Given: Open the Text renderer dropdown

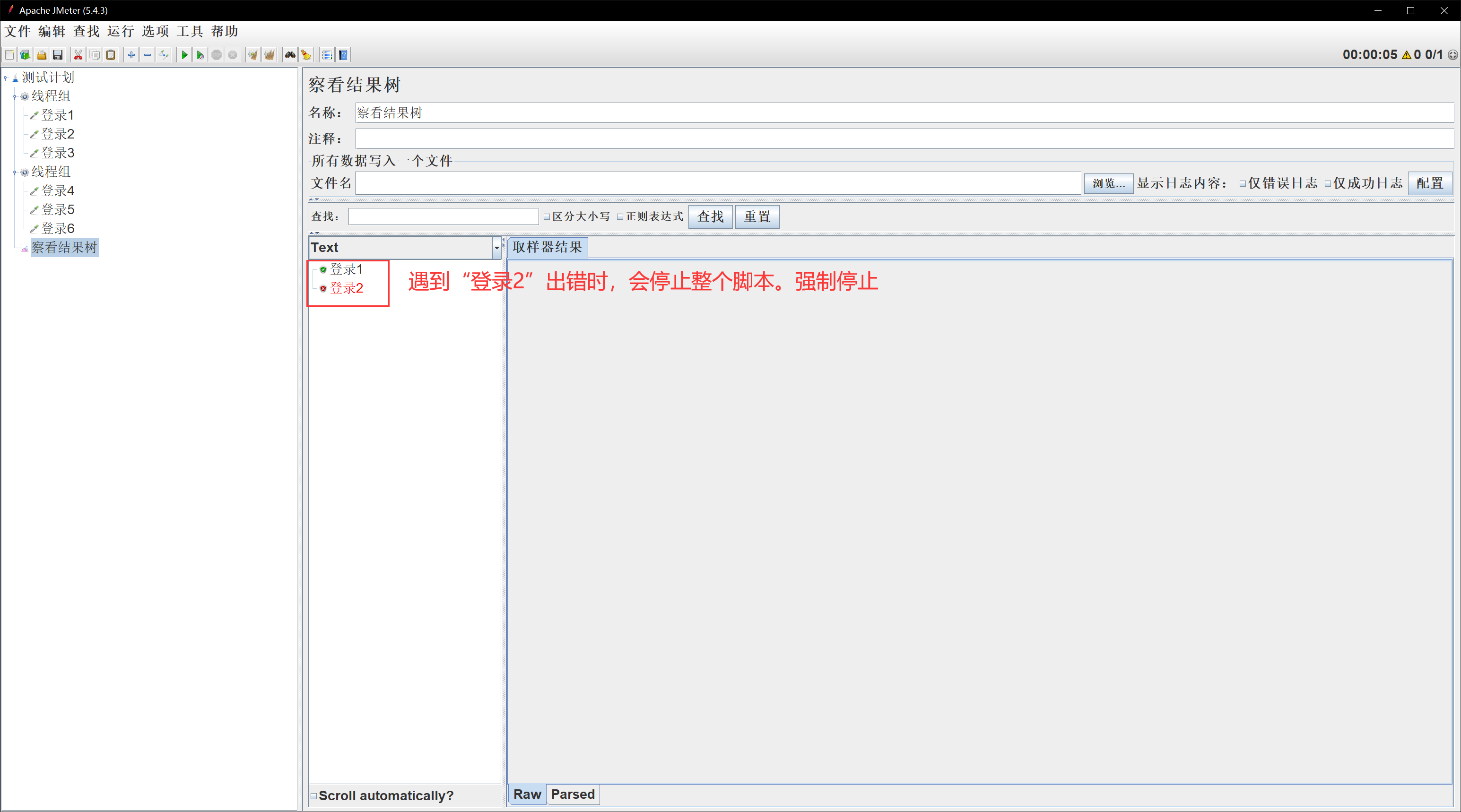Looking at the screenshot, I should [x=496, y=247].
